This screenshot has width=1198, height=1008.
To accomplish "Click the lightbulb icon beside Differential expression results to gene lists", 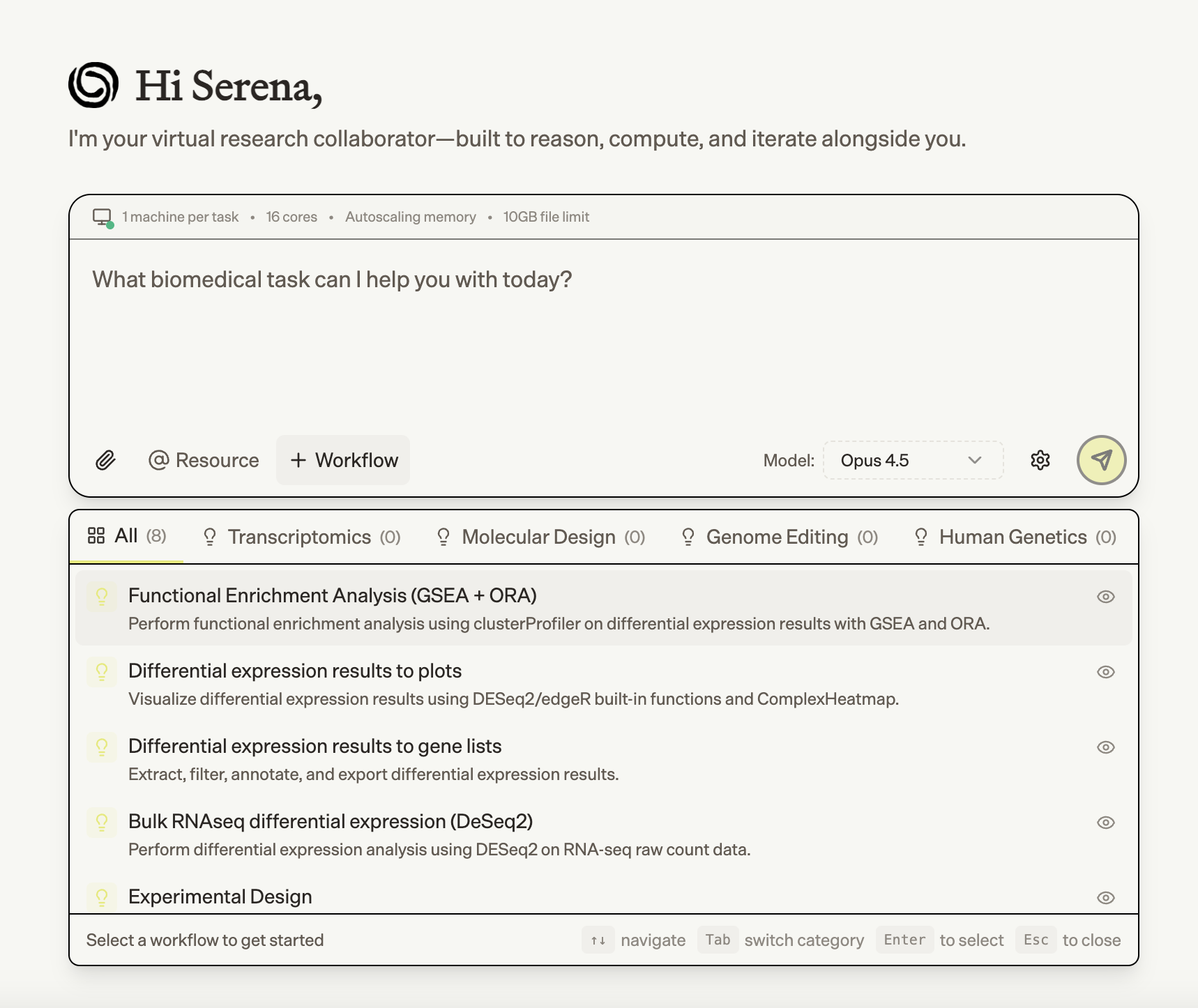I will 102,747.
